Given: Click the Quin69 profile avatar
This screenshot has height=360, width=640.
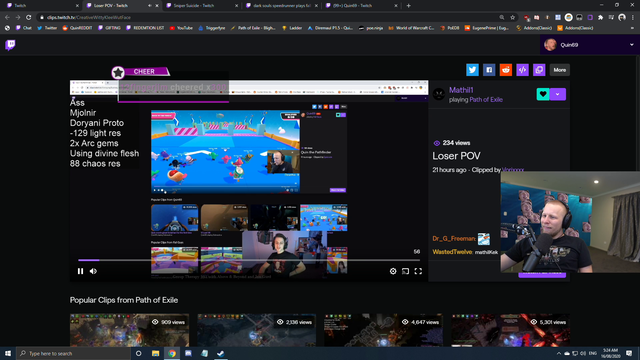Looking at the screenshot, I should (x=550, y=45).
